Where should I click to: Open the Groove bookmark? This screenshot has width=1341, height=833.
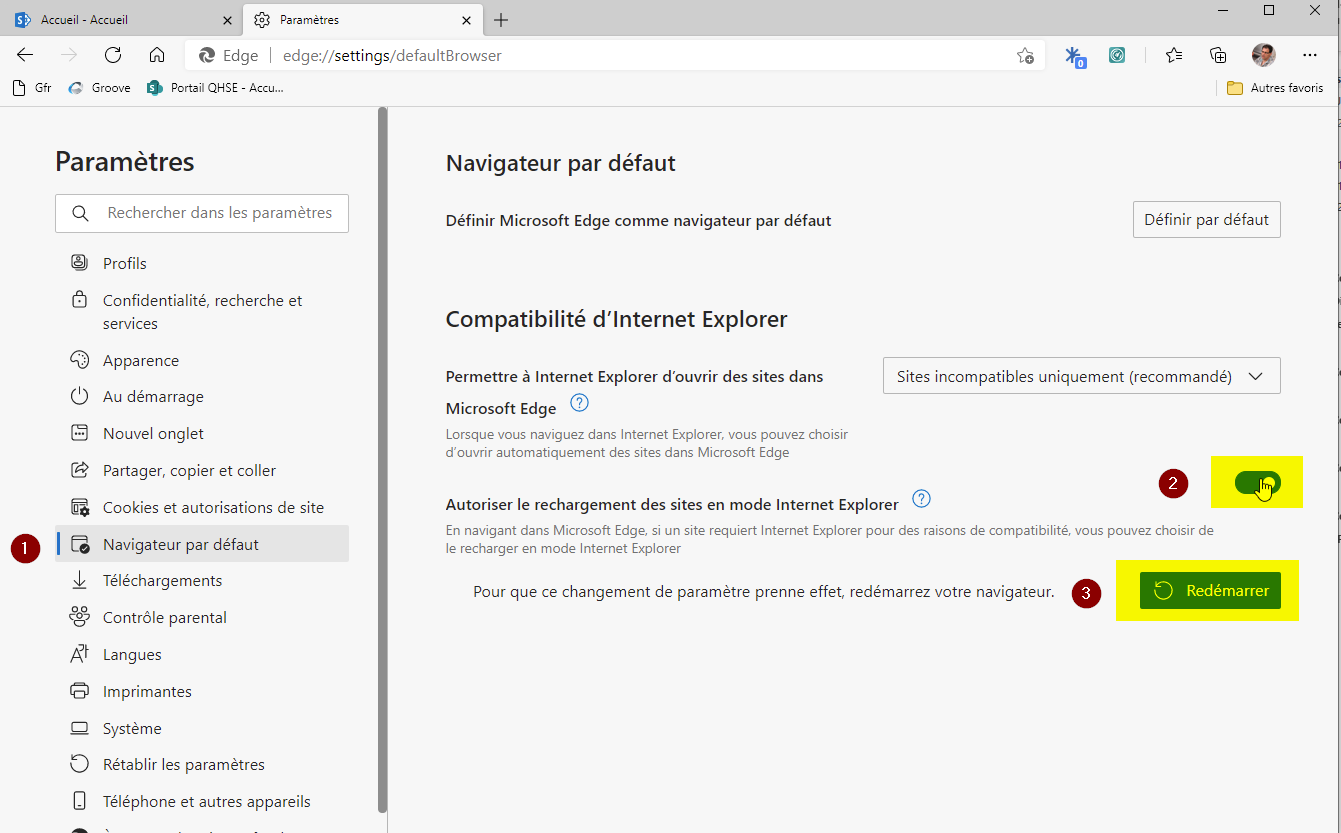[99, 88]
